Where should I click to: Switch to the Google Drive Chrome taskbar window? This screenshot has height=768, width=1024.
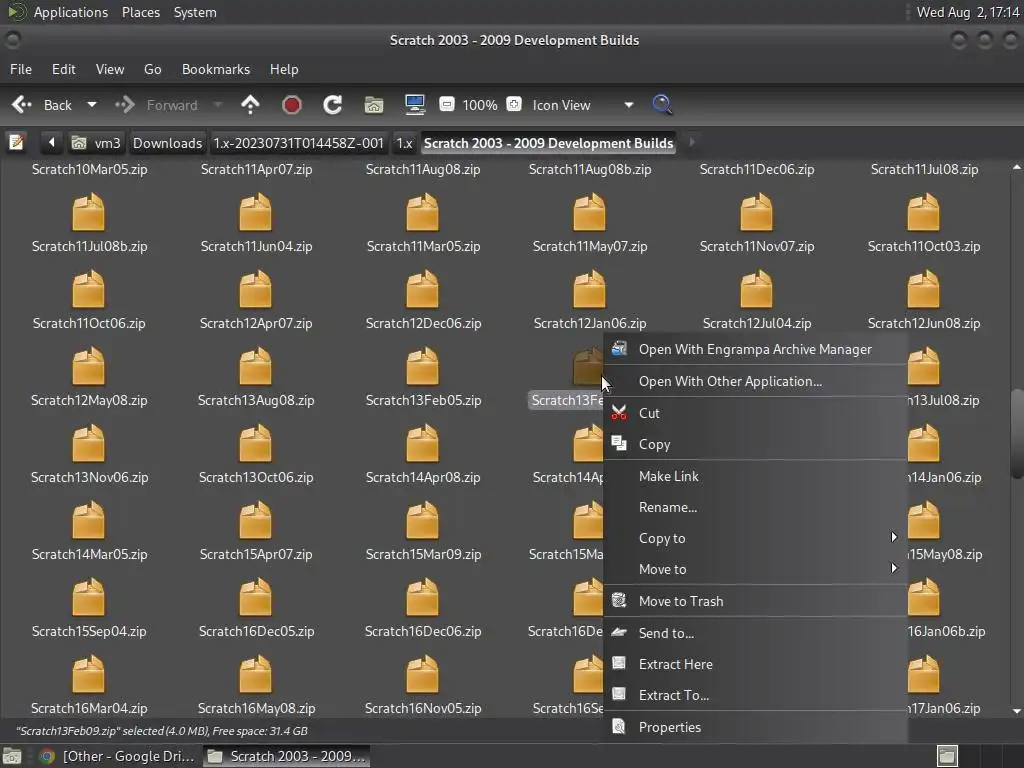118,756
